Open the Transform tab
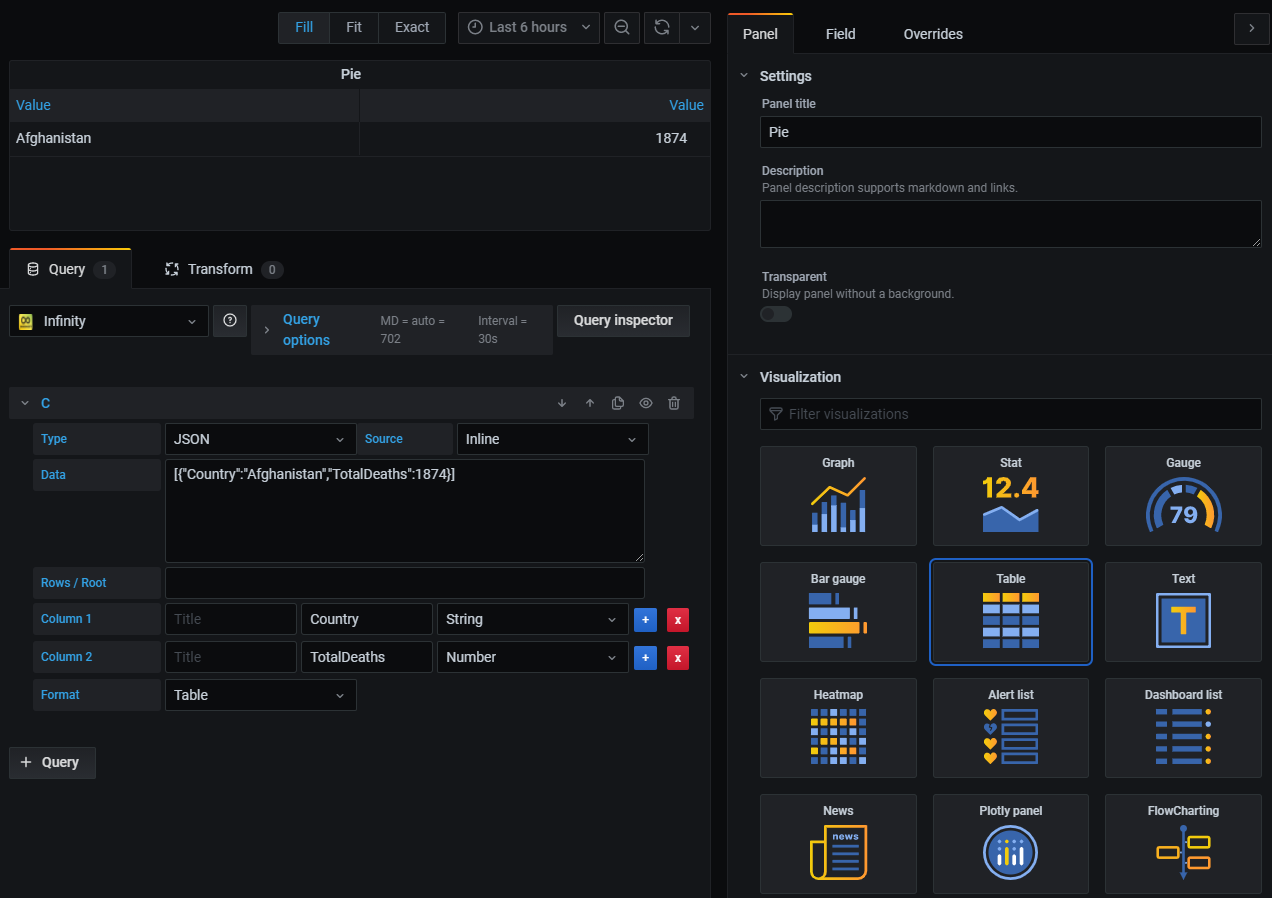Screen dimensions: 1272x898 [x=223, y=269]
